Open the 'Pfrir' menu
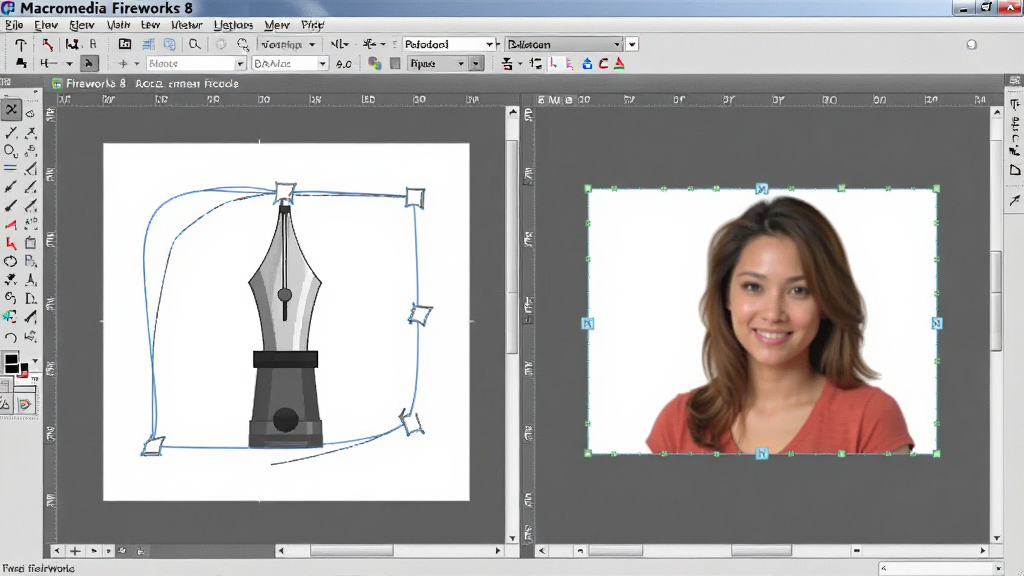This screenshot has width=1024, height=576. coord(313,25)
